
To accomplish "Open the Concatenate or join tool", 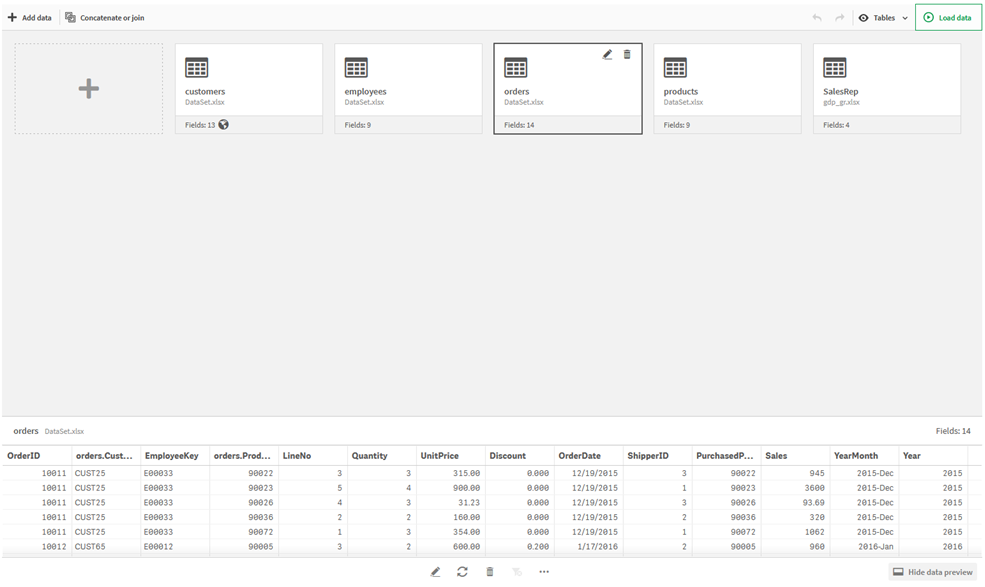I will pos(104,17).
